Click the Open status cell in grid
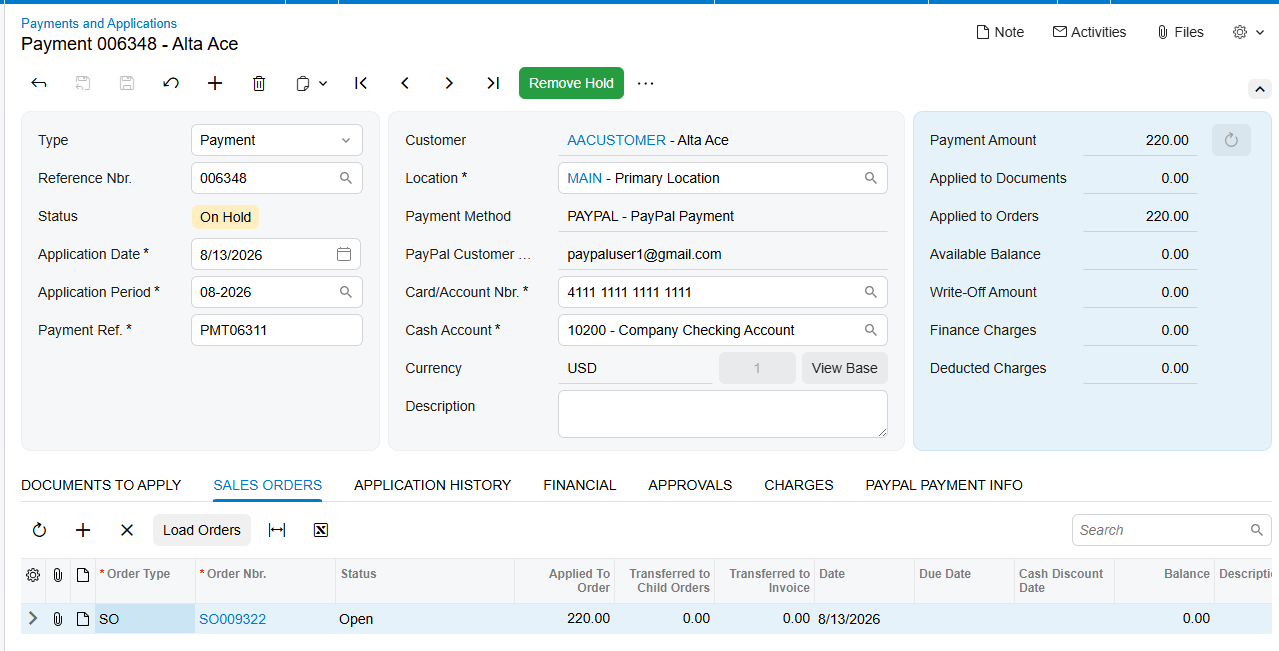Viewport: 1279px width, 651px height. [425, 619]
